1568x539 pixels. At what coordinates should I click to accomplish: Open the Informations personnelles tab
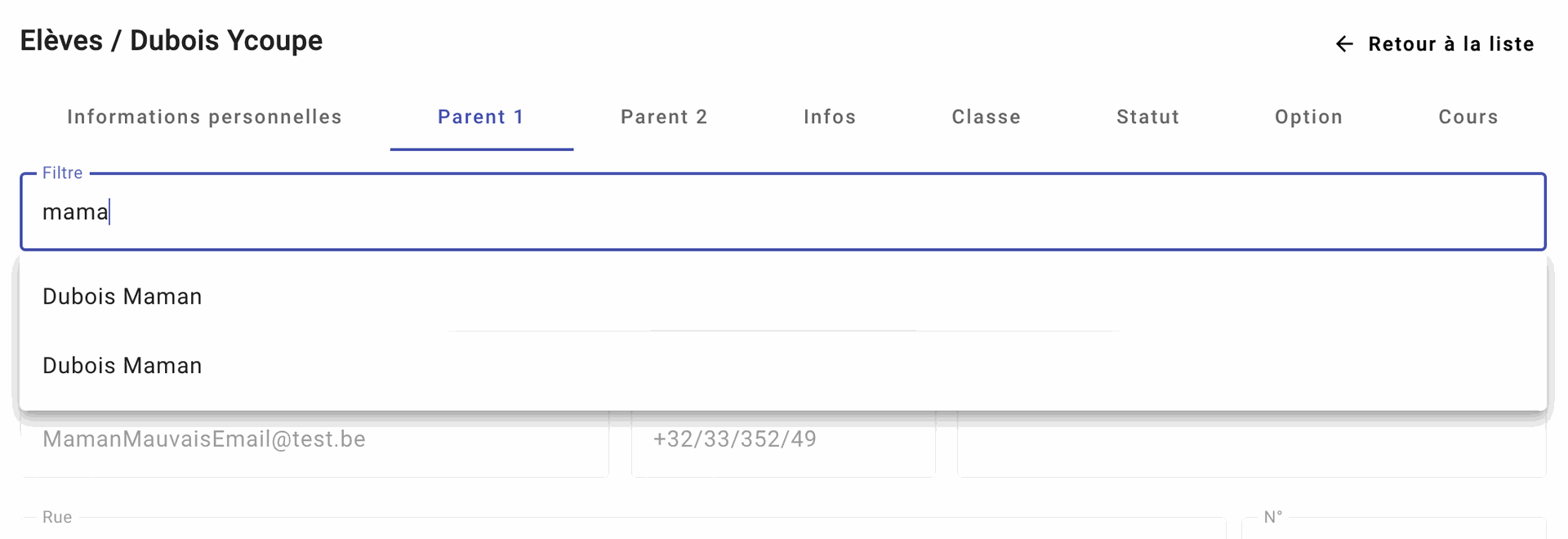point(204,117)
